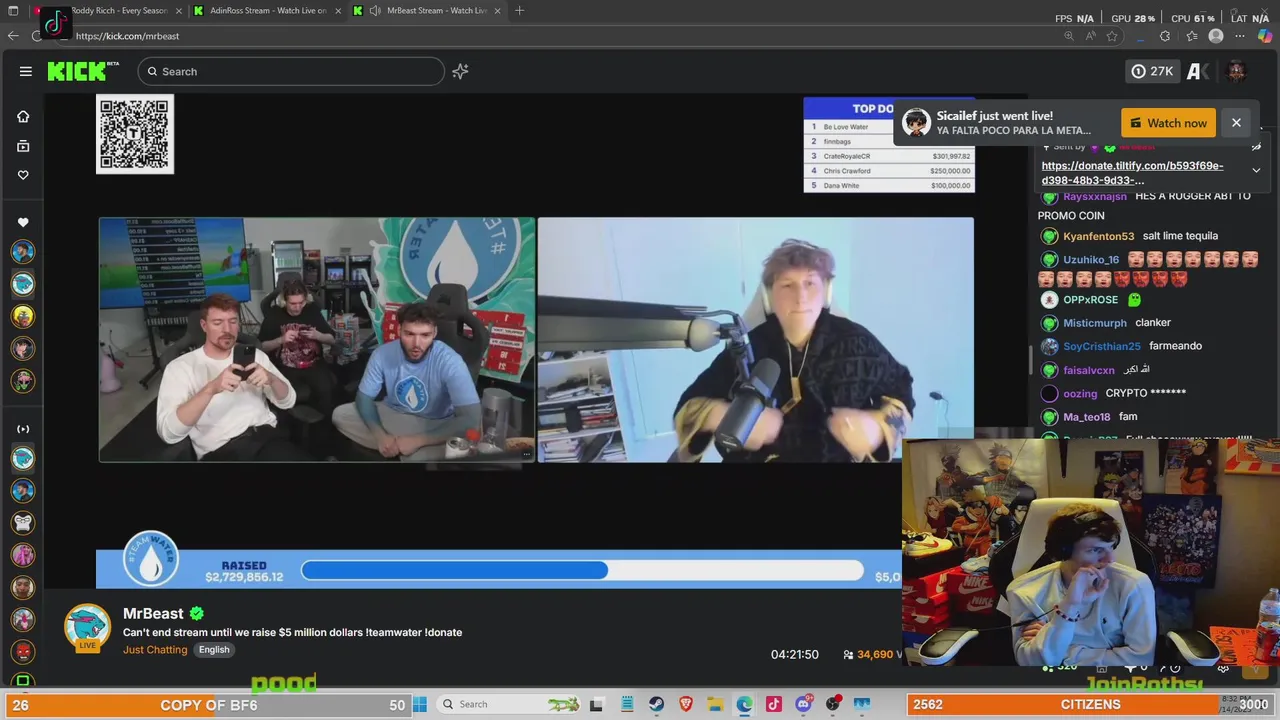Click the address bar showing kick.com/mrbeast
This screenshot has width=1280, height=720.
(127, 36)
